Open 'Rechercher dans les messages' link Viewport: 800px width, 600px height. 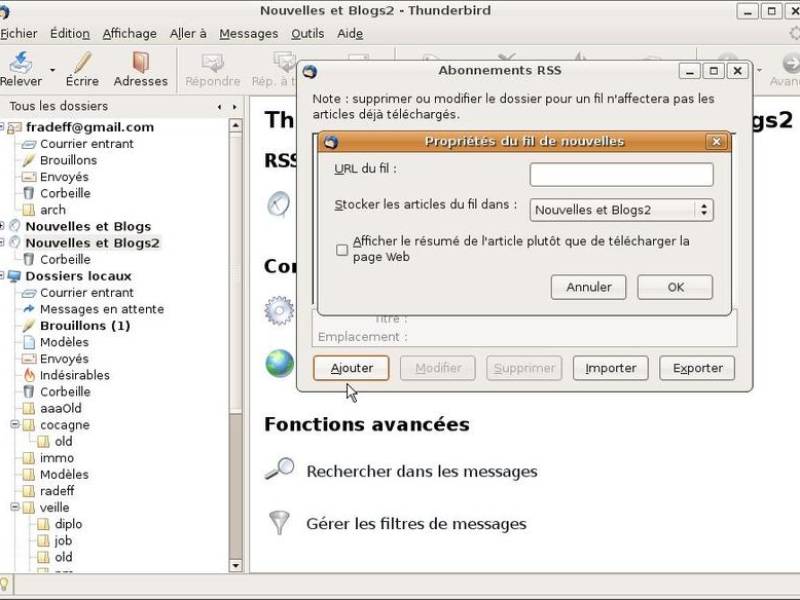(421, 471)
